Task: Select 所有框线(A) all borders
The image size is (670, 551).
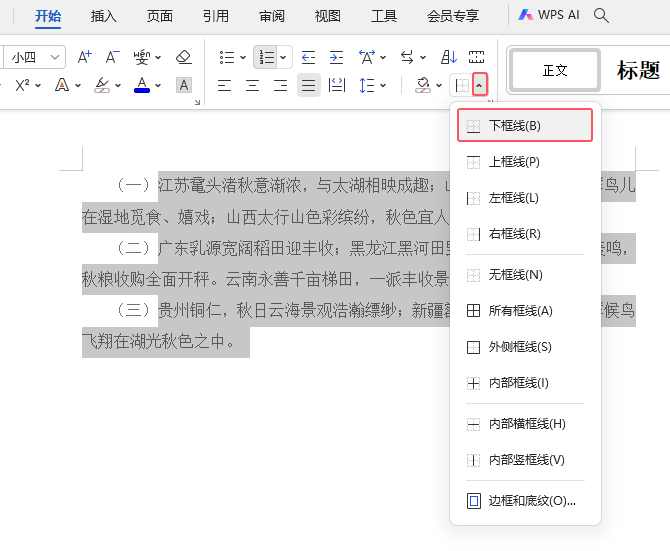Action: pyautogui.click(x=525, y=311)
